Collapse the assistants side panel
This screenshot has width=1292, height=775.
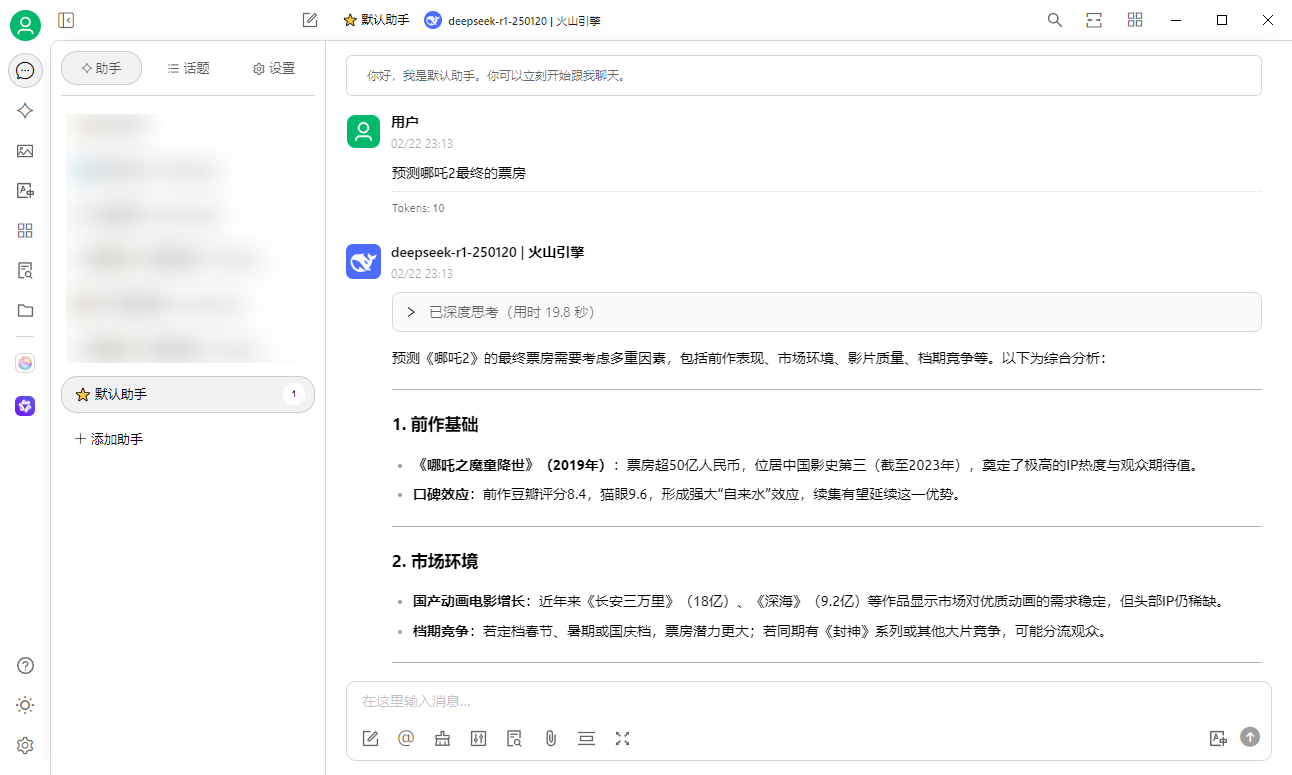point(66,20)
